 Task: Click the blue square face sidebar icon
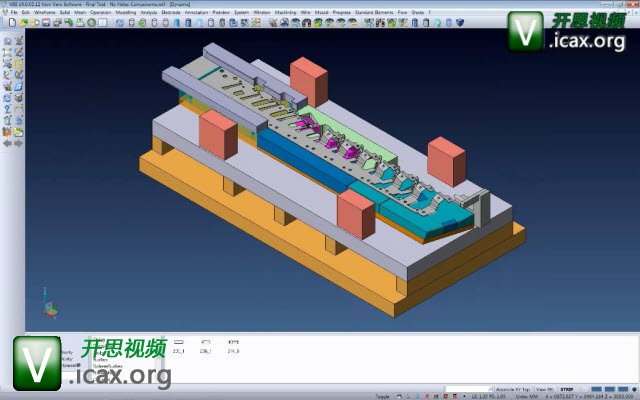coord(18,86)
